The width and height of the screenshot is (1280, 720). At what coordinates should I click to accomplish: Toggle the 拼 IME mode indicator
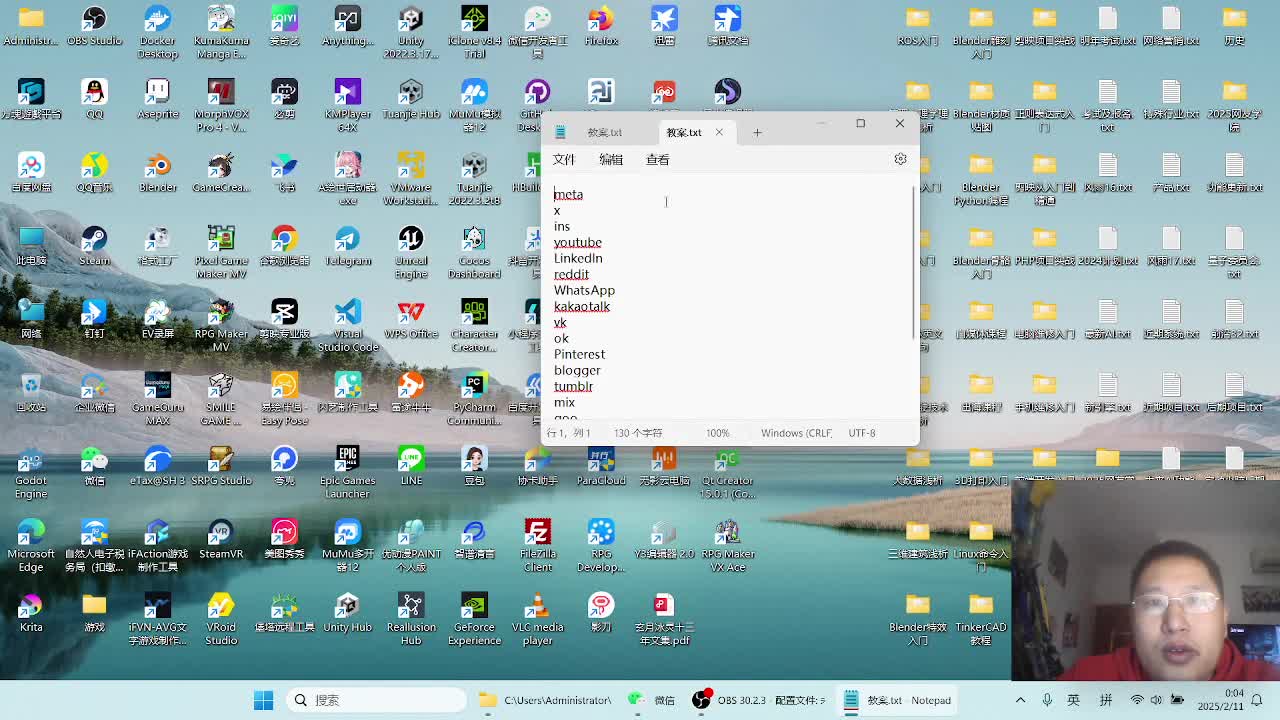(1106, 700)
